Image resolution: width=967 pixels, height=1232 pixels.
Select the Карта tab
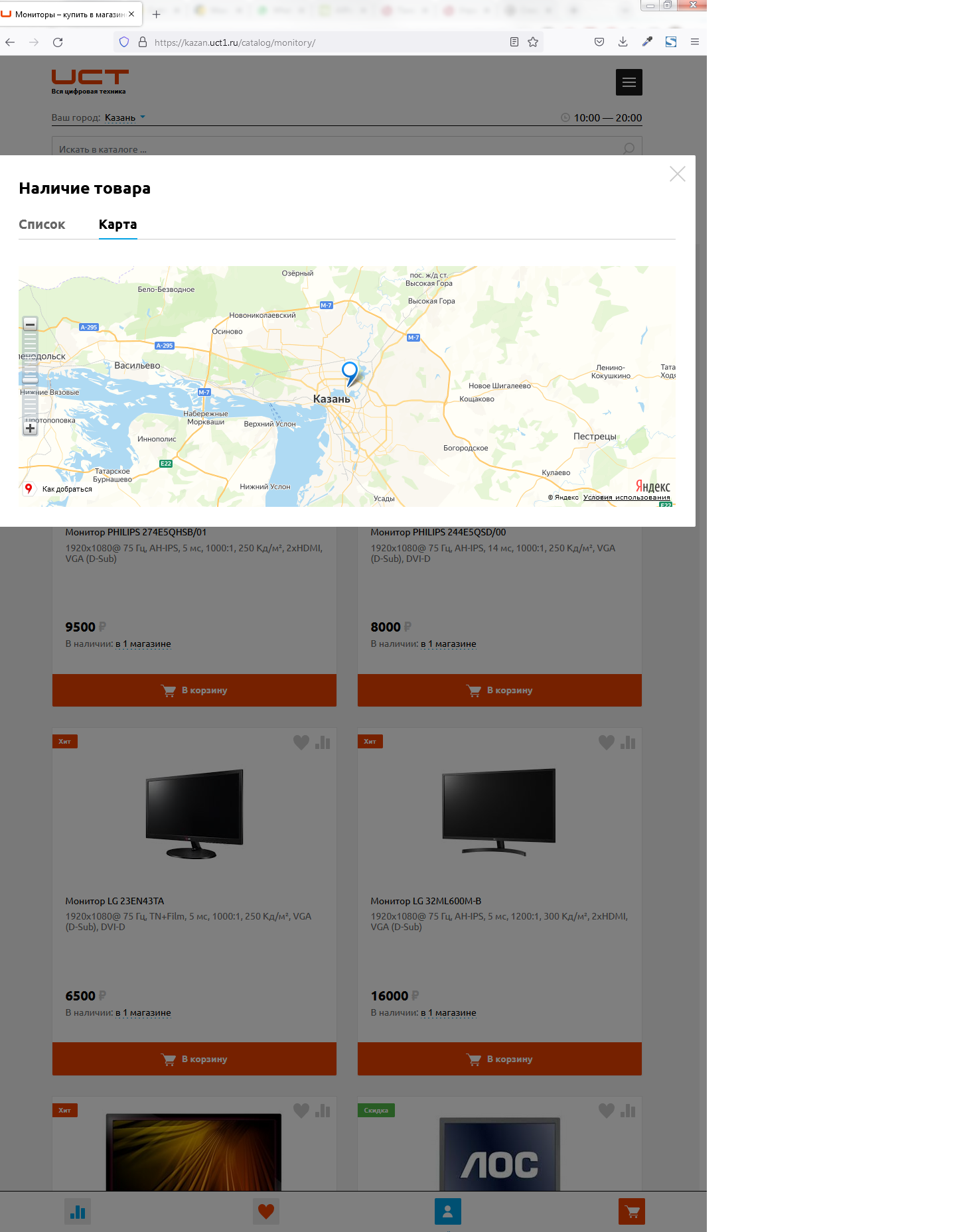click(x=117, y=224)
